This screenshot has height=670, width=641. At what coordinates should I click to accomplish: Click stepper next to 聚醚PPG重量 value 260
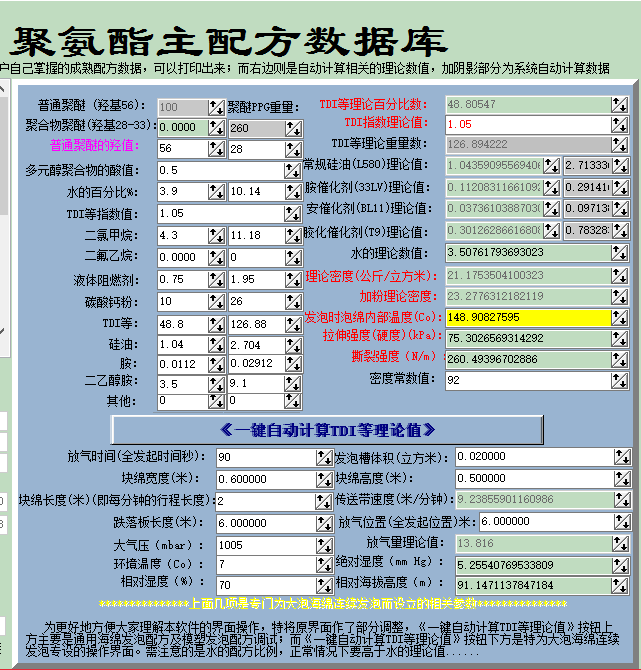point(294,128)
